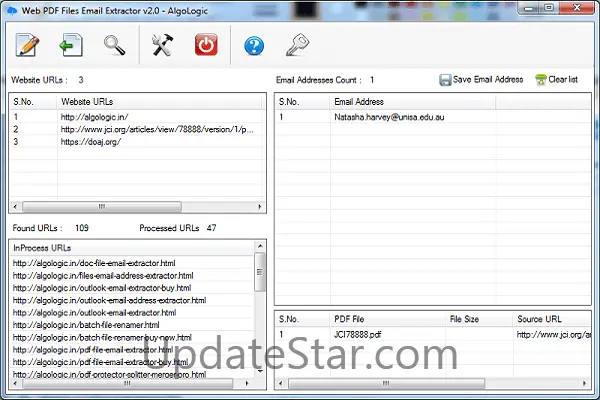Viewport: 600px width, 400px height.
Task: Click the Email Address column header
Action: pos(412,102)
